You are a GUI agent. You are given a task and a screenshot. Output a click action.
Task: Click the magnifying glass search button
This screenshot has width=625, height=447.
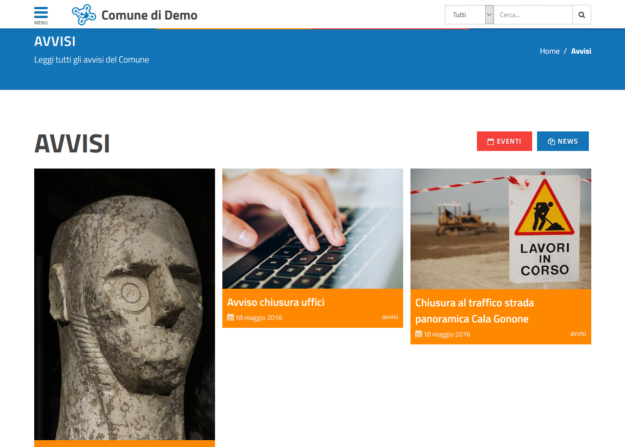[x=582, y=15]
